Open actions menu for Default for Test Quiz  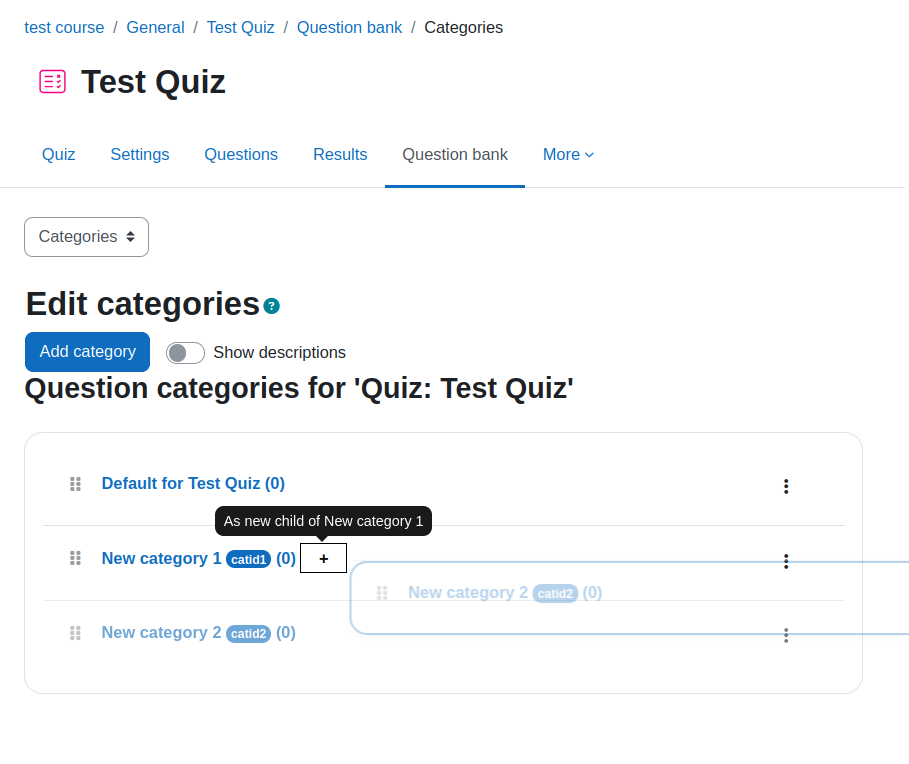coord(786,486)
